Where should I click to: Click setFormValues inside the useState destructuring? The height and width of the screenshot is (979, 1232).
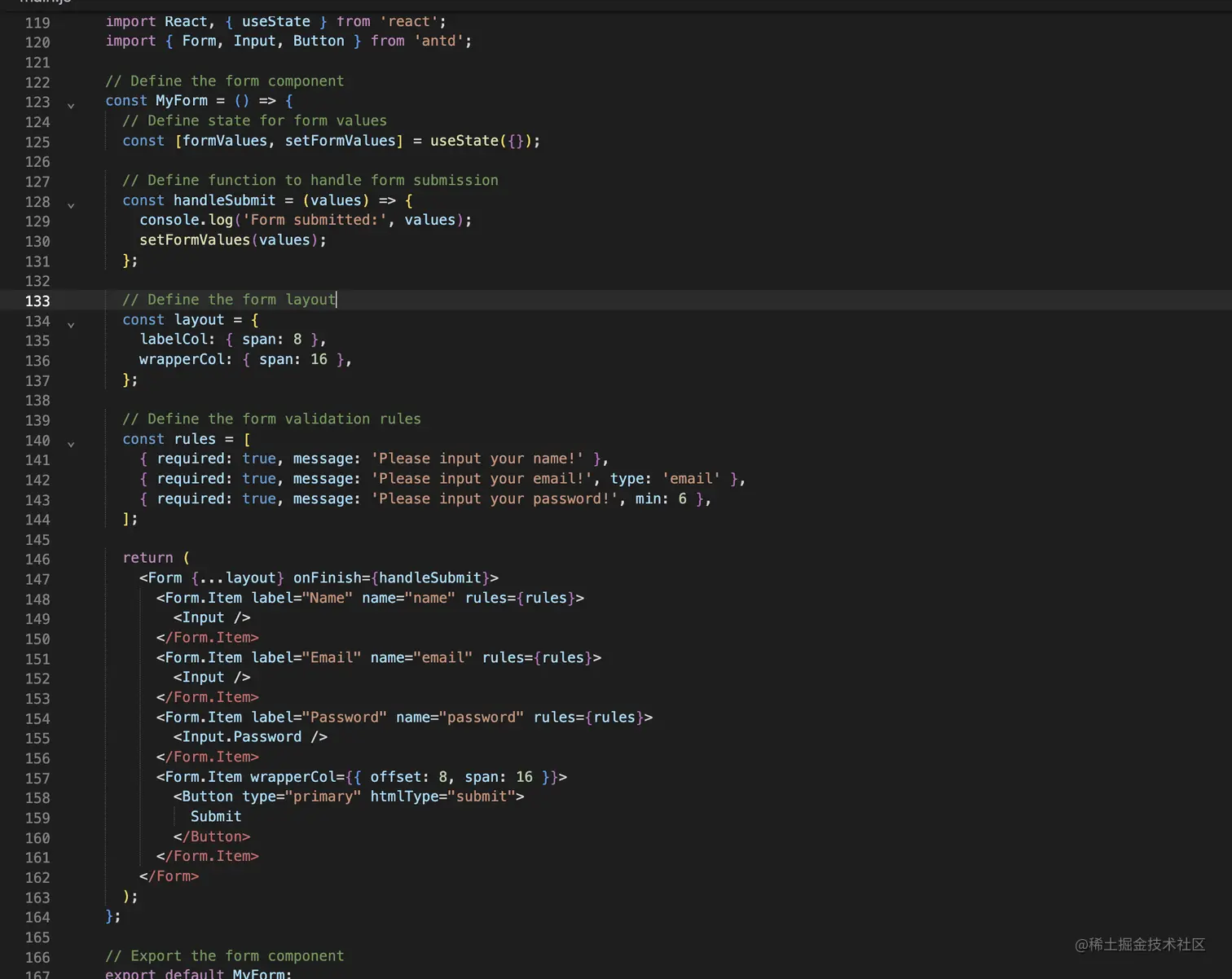(x=340, y=140)
